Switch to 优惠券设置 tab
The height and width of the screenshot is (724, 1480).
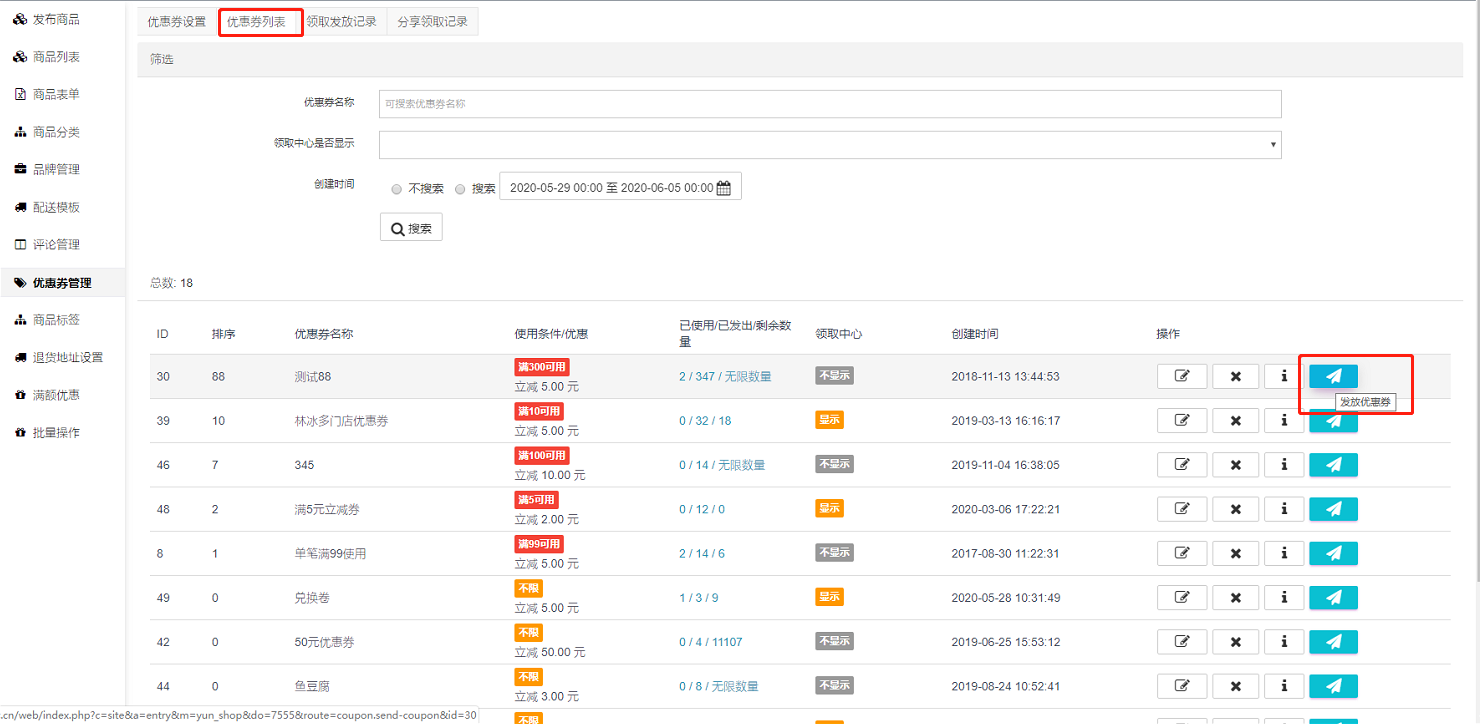[x=176, y=21]
